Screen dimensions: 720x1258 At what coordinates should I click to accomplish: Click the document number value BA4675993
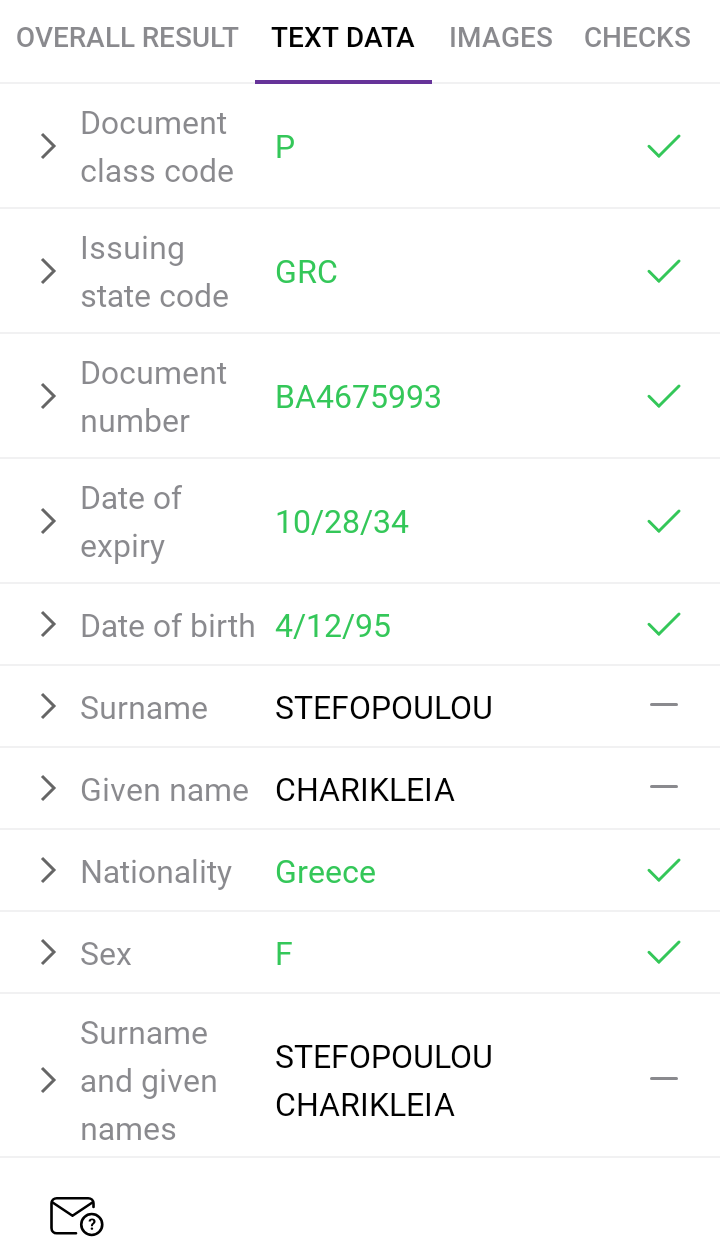(358, 397)
